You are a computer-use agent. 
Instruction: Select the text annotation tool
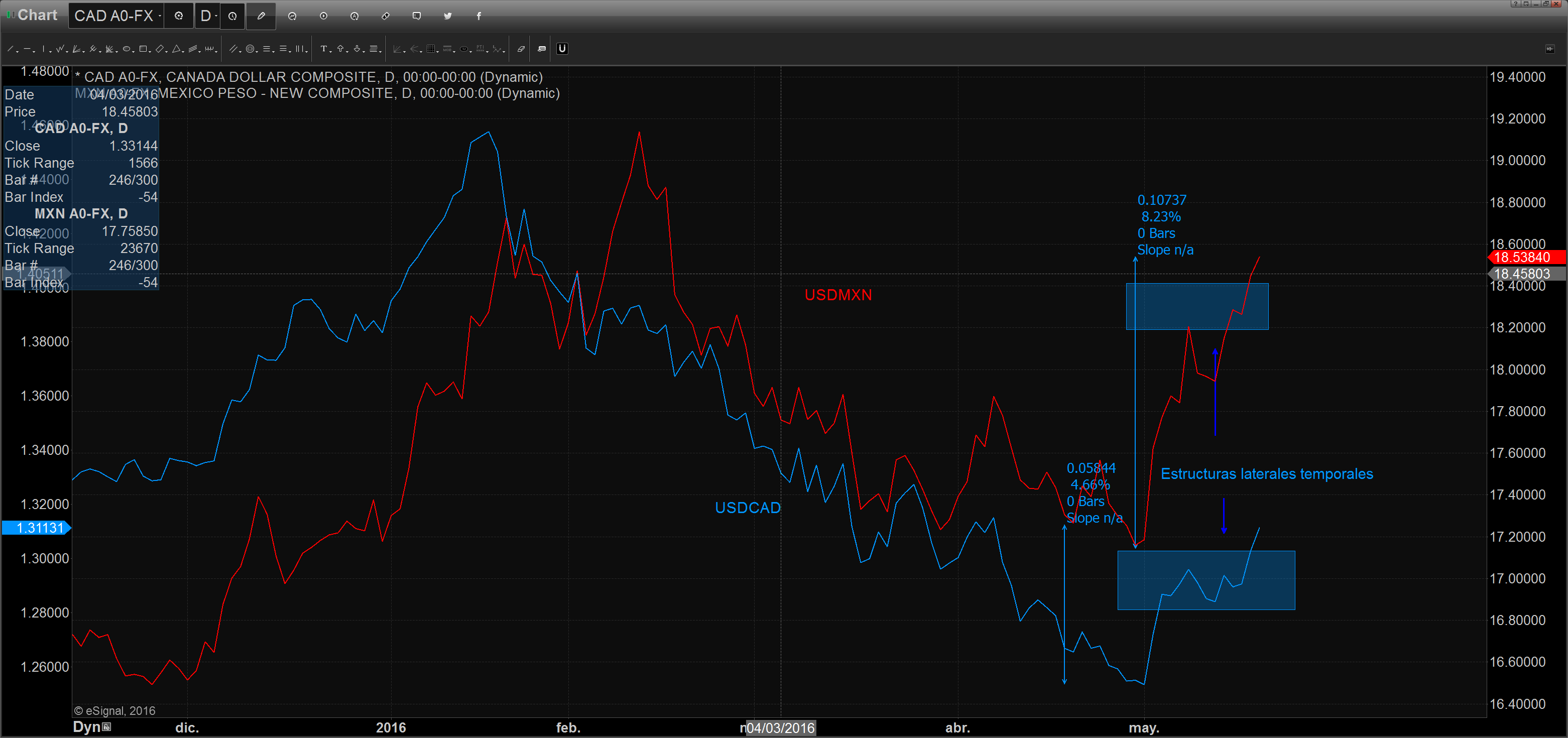tap(324, 49)
